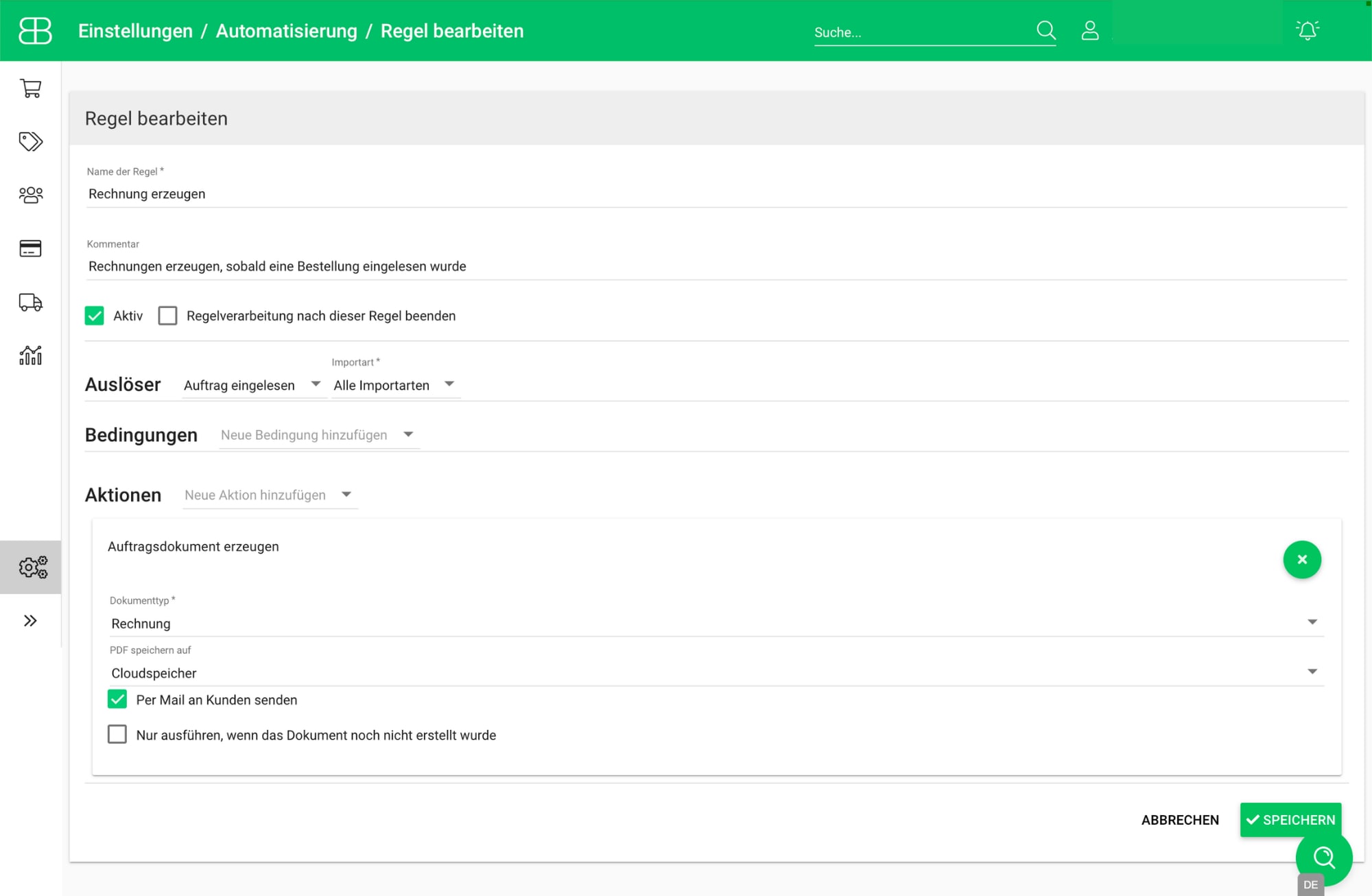Image resolution: width=1372 pixels, height=896 pixels.
Task: Open the Auftrag eingelesen trigger dropdown
Action: (x=252, y=386)
